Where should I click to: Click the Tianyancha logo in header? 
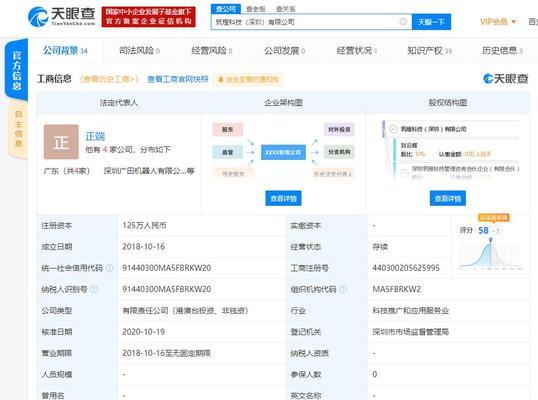click(61, 16)
